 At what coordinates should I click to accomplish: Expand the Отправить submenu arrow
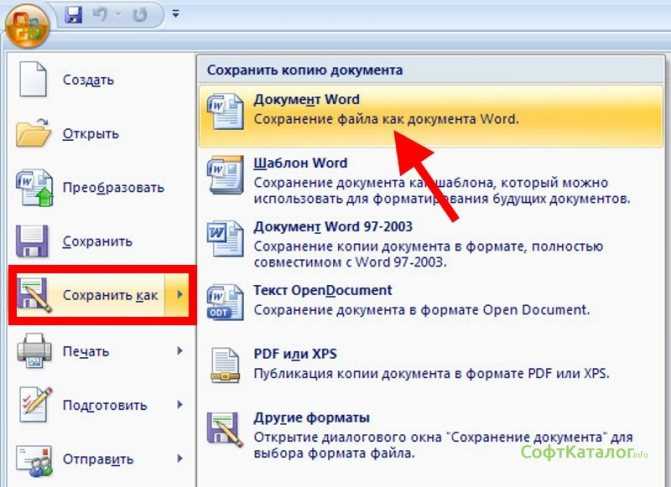[180, 459]
